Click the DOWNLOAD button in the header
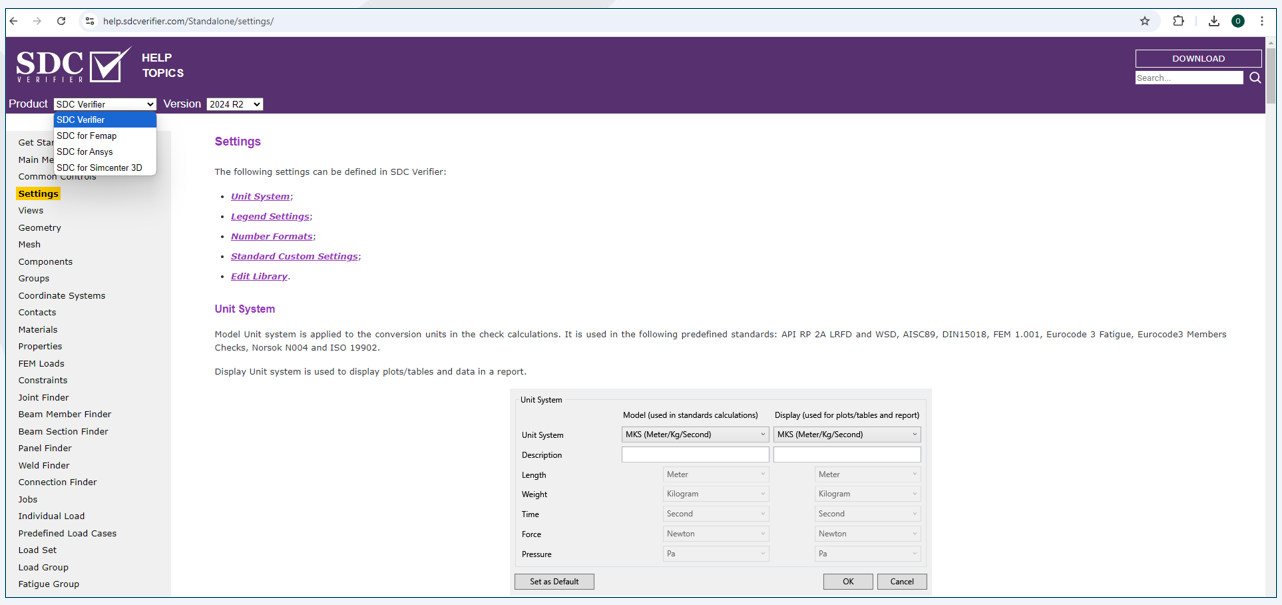 (1198, 58)
